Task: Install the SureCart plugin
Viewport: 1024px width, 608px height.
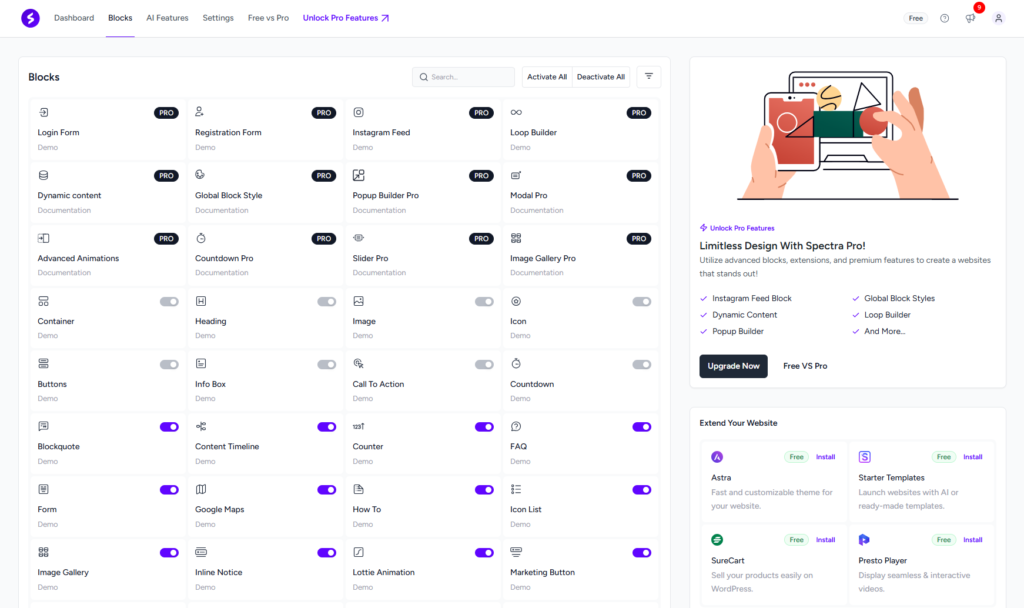Action: coord(825,539)
